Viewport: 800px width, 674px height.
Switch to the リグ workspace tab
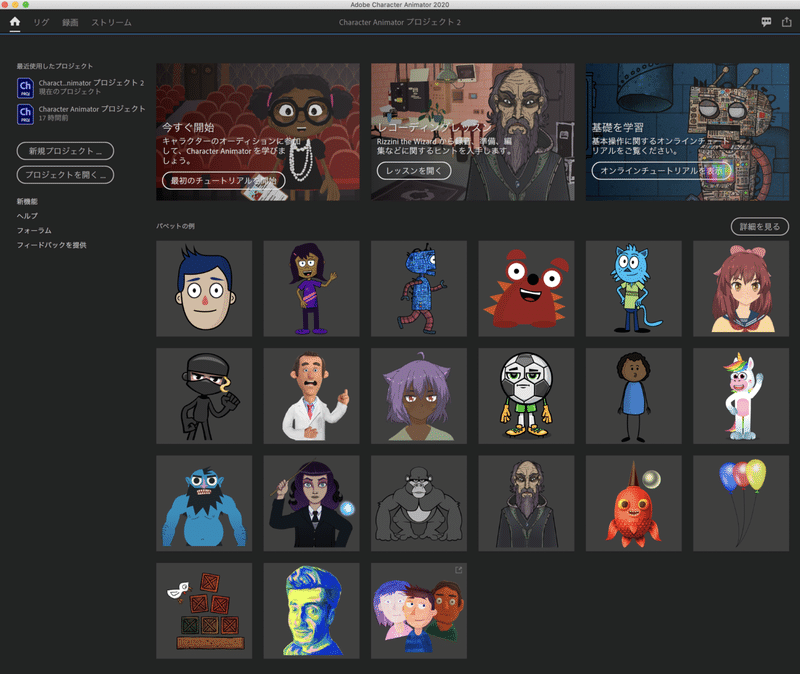(41, 22)
